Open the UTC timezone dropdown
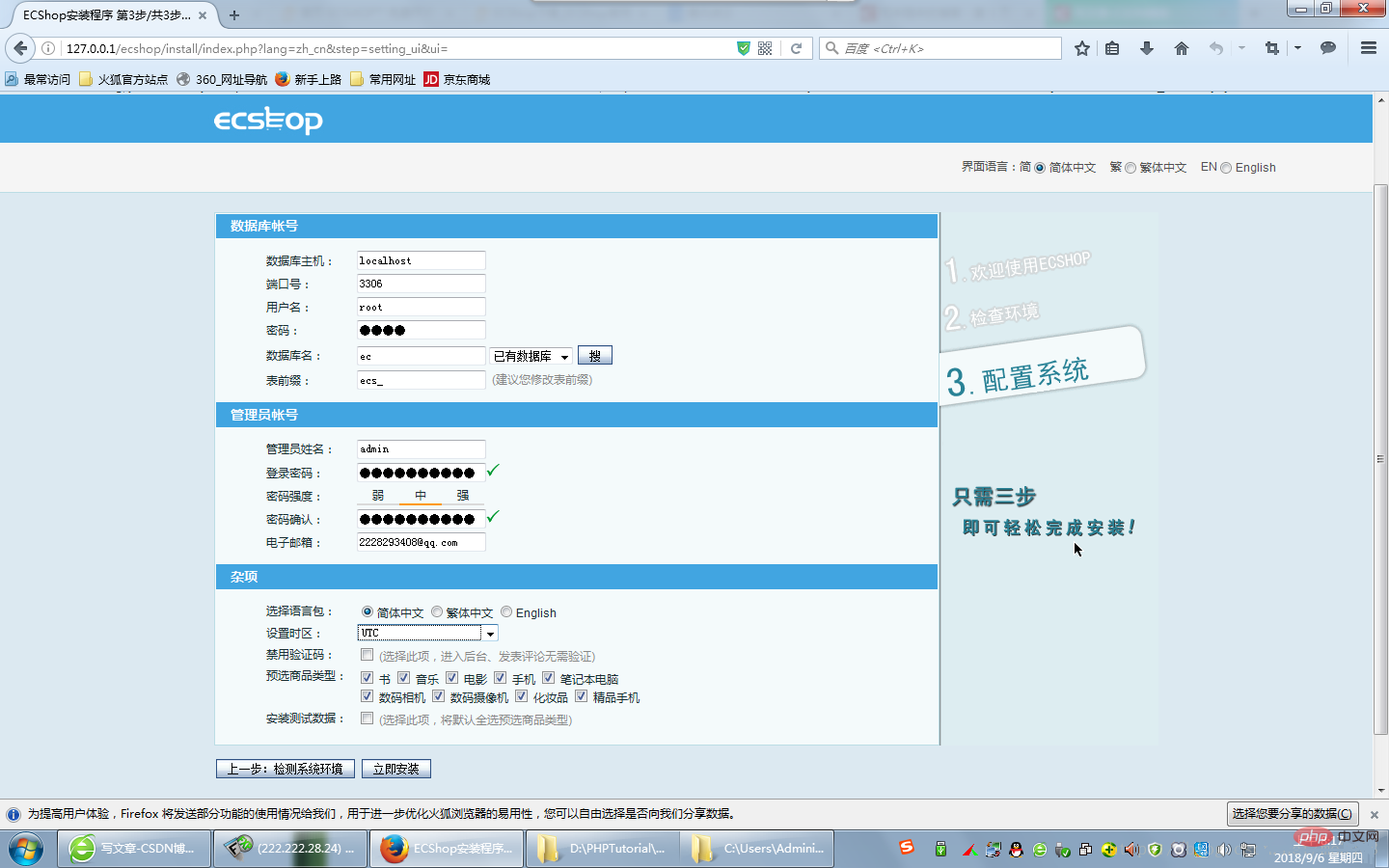This screenshot has width=1389, height=868. [x=427, y=633]
